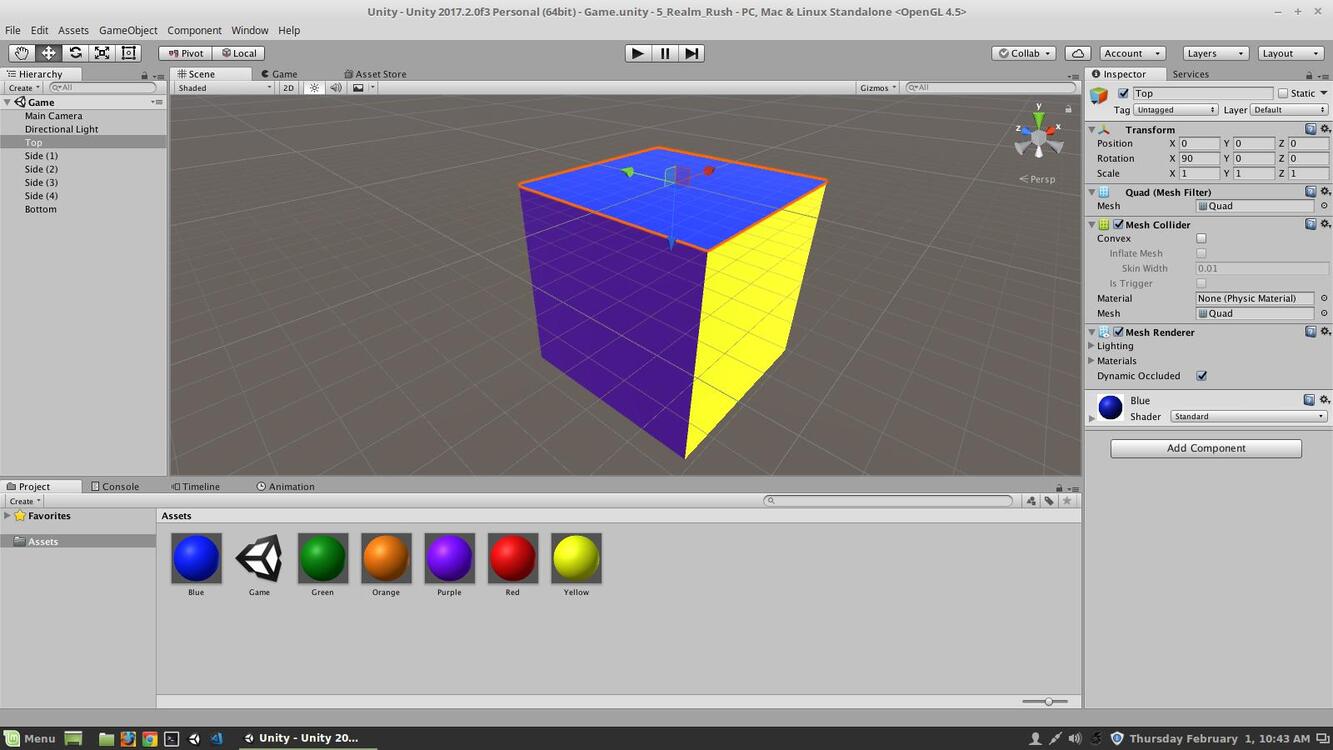
Task: Click the Add Component button
Action: click(1206, 448)
